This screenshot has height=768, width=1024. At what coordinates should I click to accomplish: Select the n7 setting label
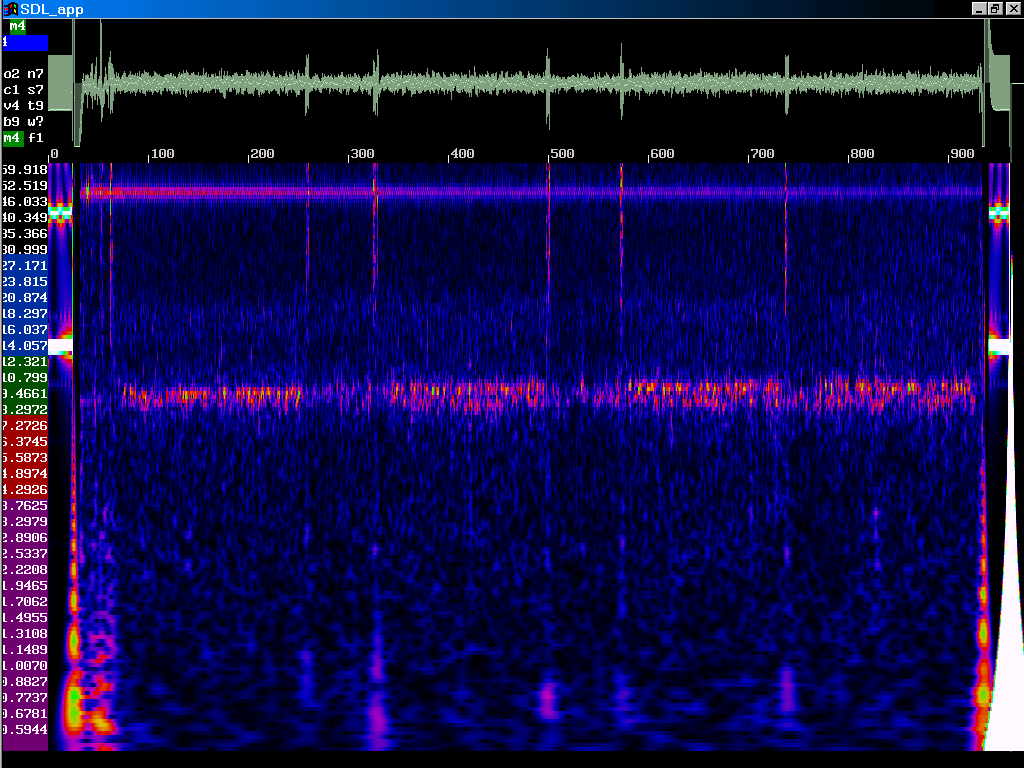36,74
